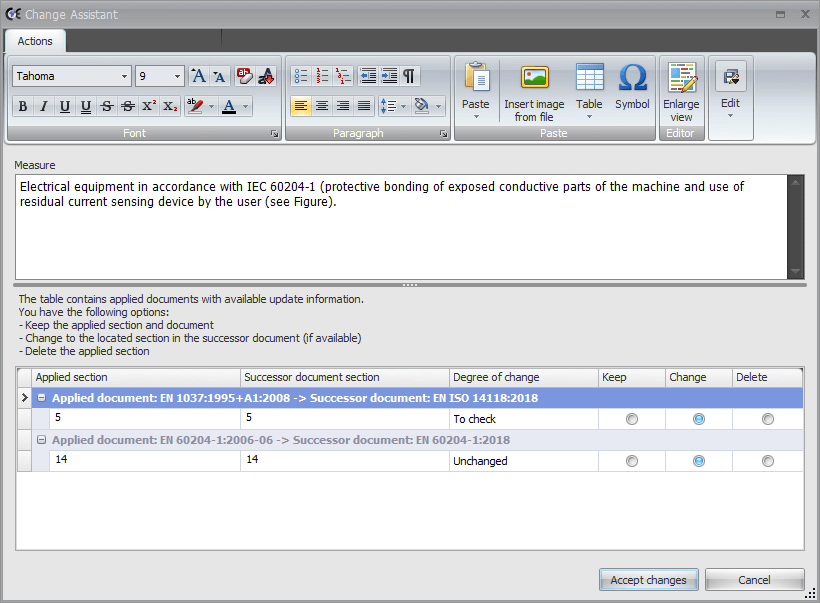Apply italic formatting
Screen dimensions: 820x603
[x=46, y=105]
